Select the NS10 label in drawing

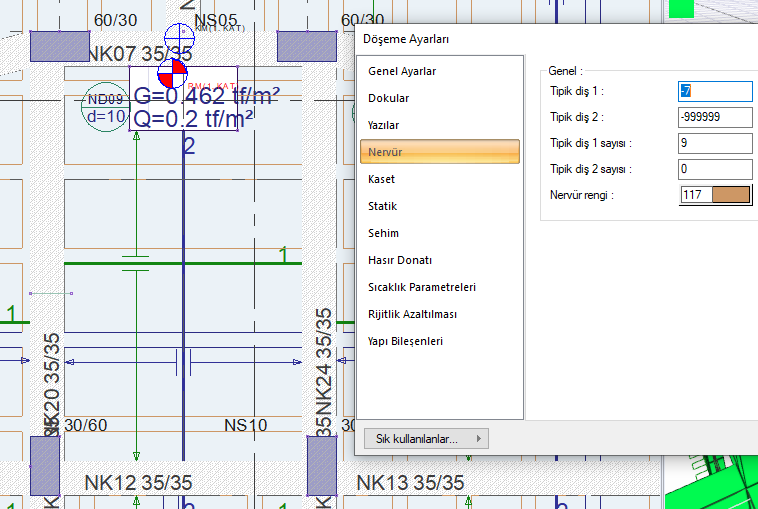click(246, 425)
